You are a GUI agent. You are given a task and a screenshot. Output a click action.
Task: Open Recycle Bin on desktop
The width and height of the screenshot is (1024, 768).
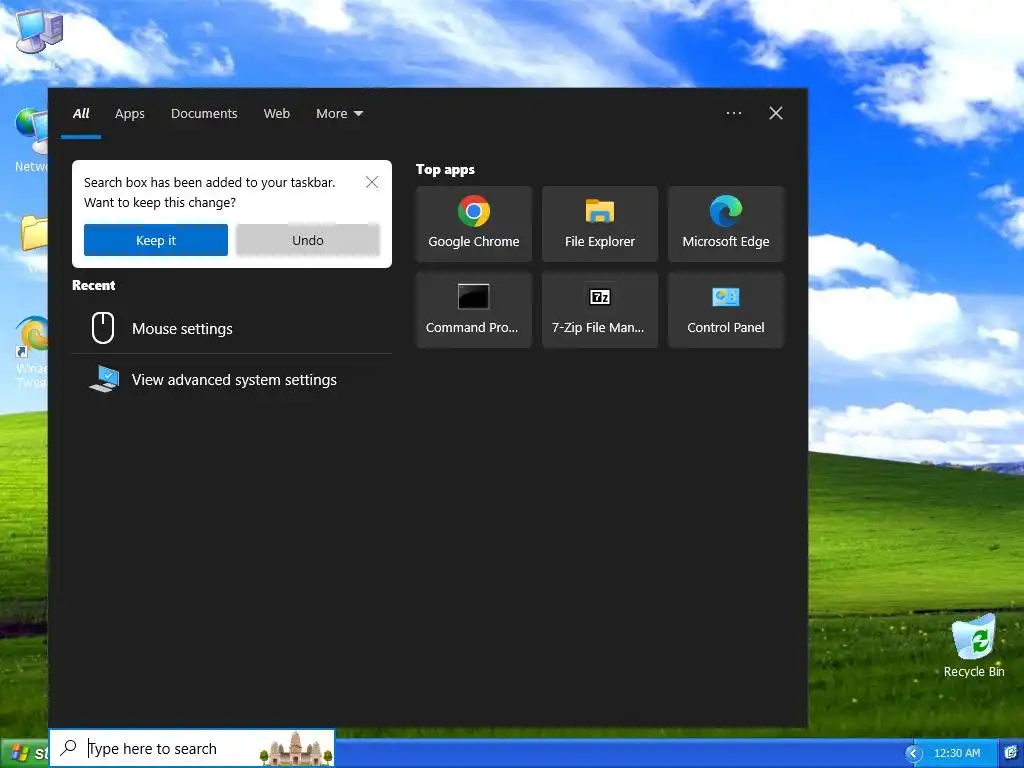(x=974, y=646)
